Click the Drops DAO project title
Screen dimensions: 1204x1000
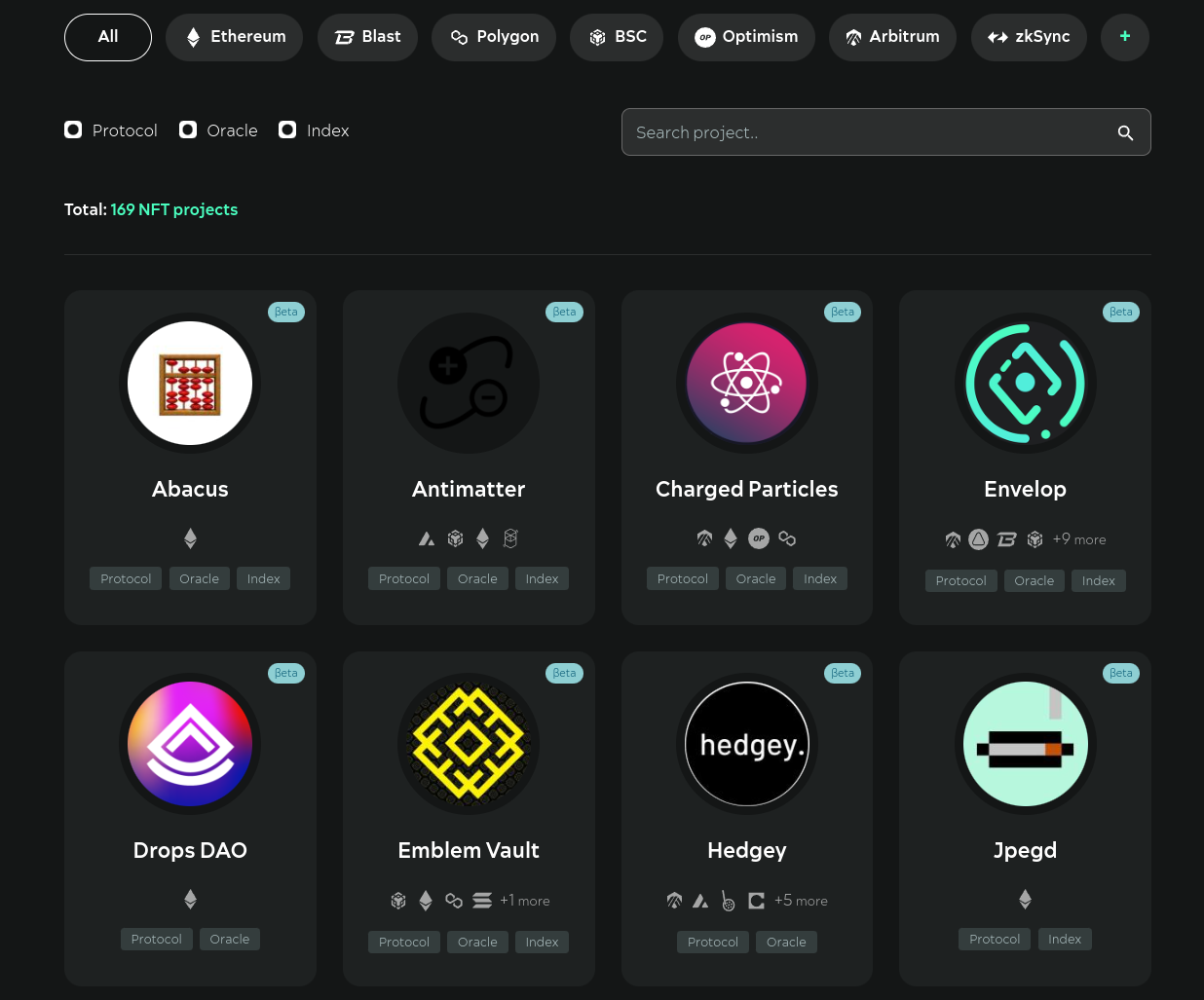pyautogui.click(x=190, y=850)
